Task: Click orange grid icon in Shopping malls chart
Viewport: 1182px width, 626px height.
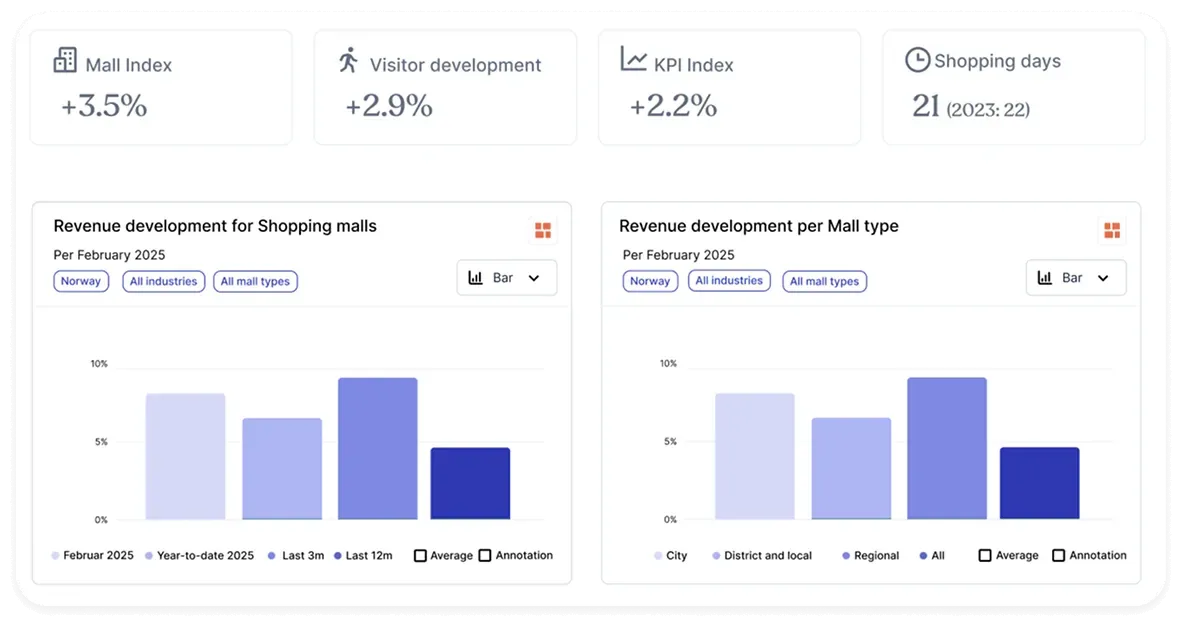Action: click(x=543, y=231)
